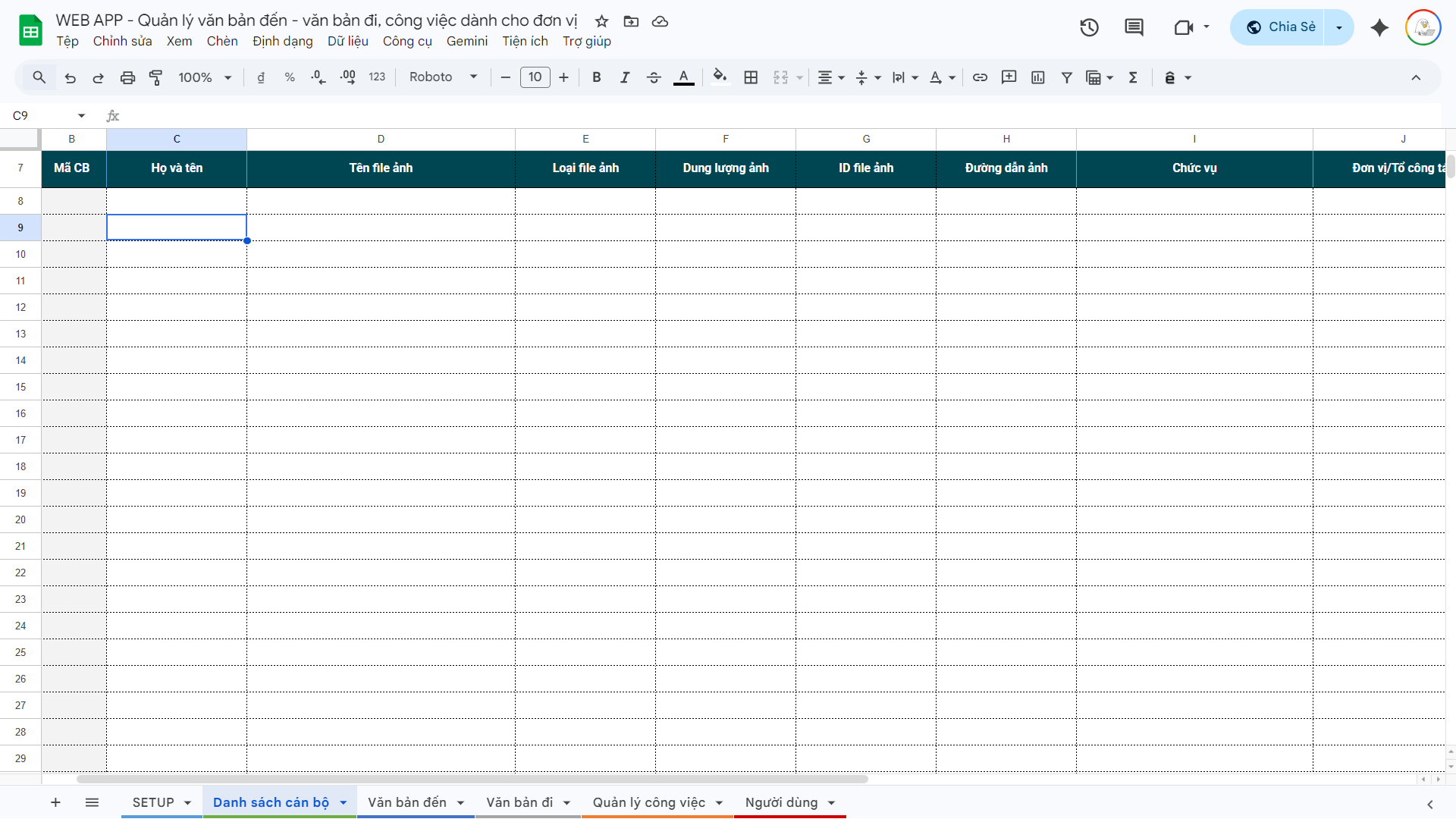Open the Định dạng menu
This screenshot has height=819, width=1456.
pyautogui.click(x=282, y=41)
